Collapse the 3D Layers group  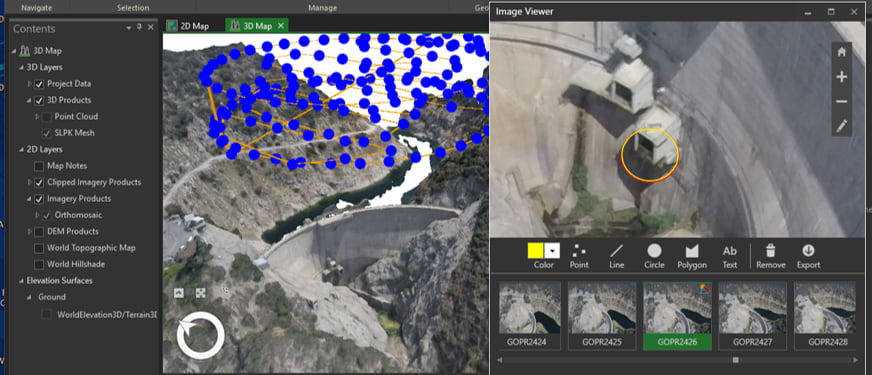coord(22,67)
